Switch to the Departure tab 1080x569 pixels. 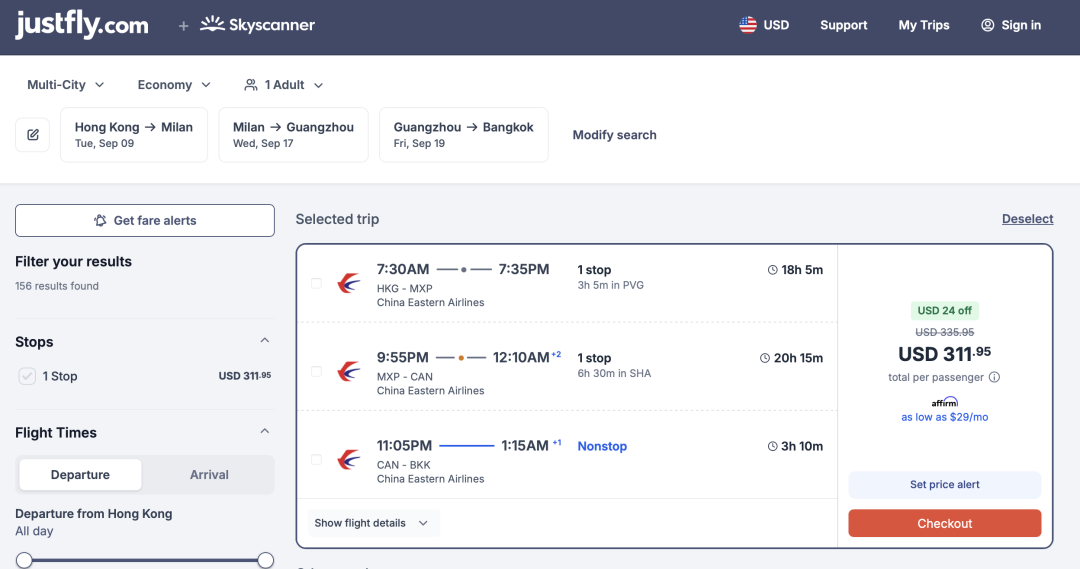(x=80, y=475)
